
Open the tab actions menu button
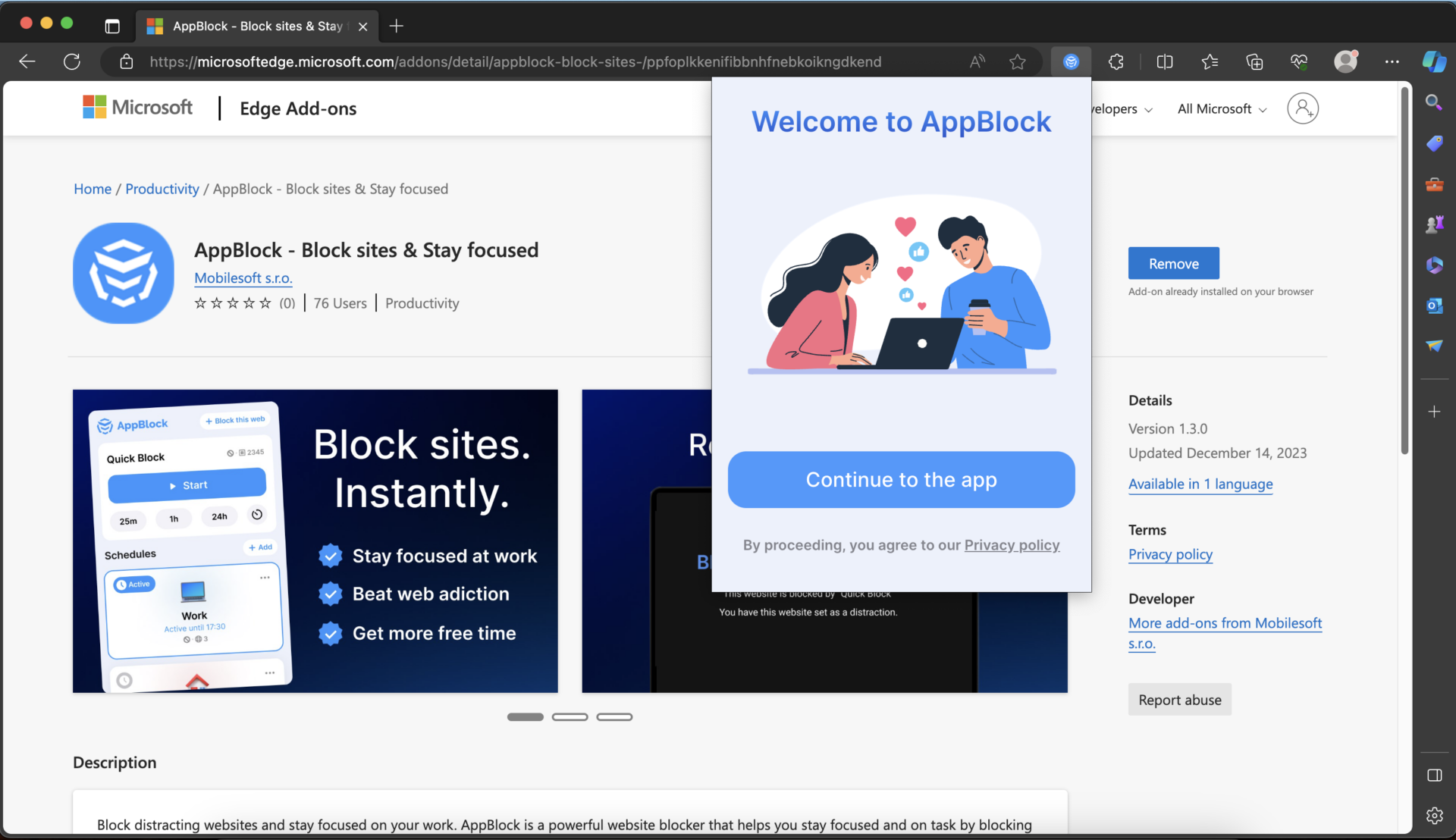tap(112, 26)
